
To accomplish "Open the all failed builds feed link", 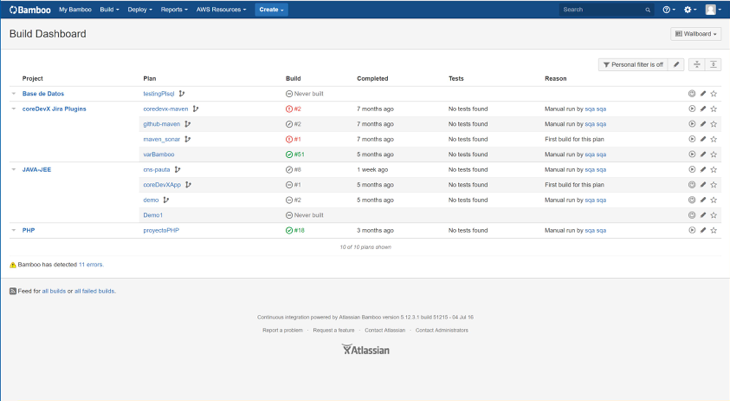I will 95,291.
